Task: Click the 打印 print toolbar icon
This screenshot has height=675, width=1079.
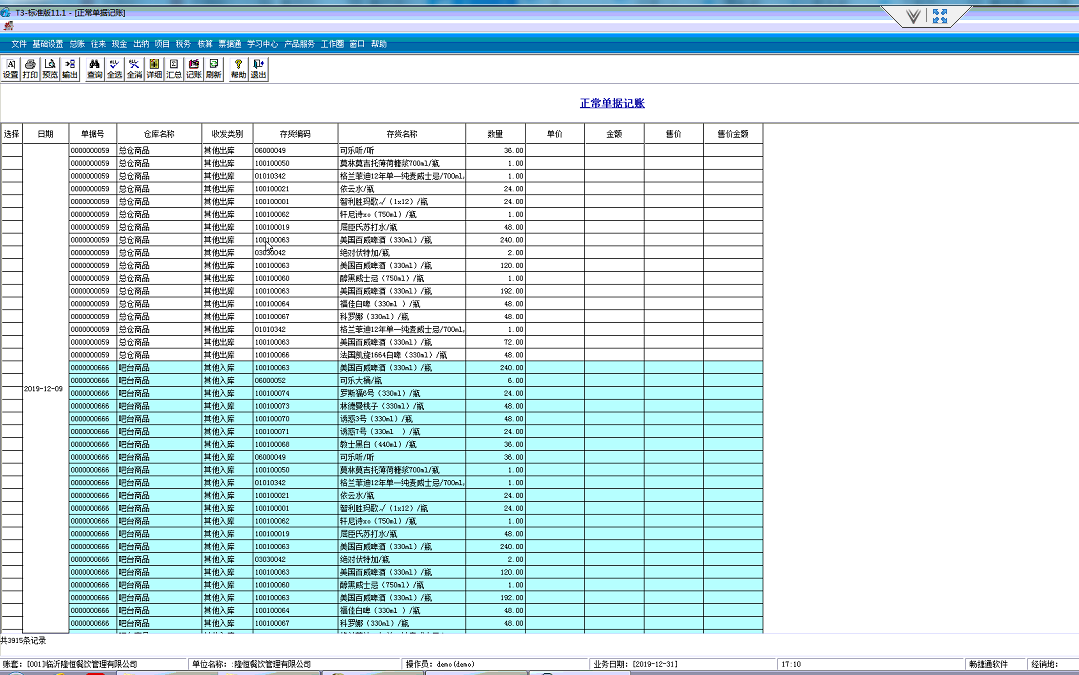Action: click(30, 69)
